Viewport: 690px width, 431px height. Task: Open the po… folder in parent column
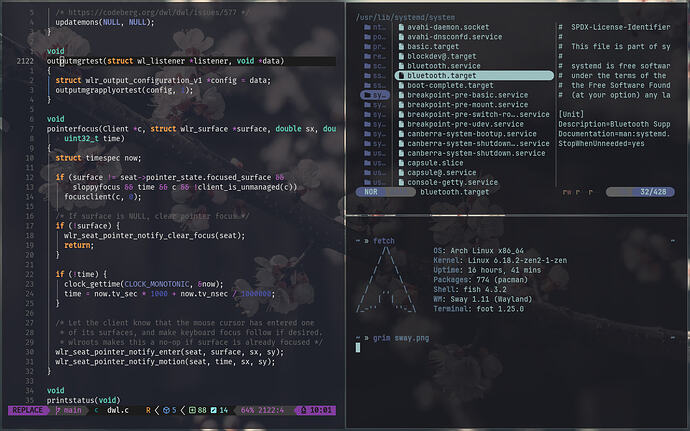[373, 37]
